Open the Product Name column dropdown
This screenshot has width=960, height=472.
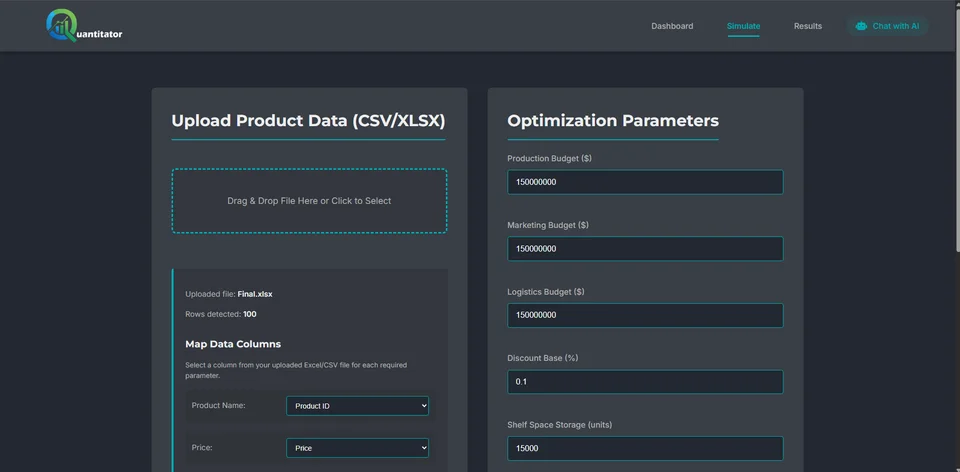coord(358,406)
